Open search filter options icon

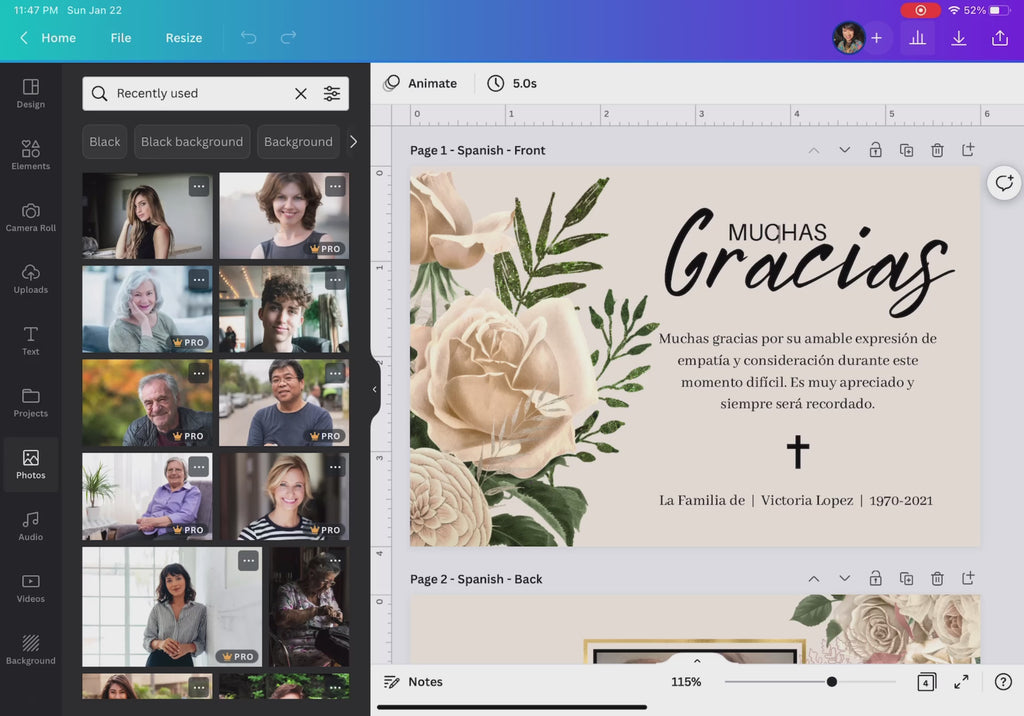[x=332, y=93]
